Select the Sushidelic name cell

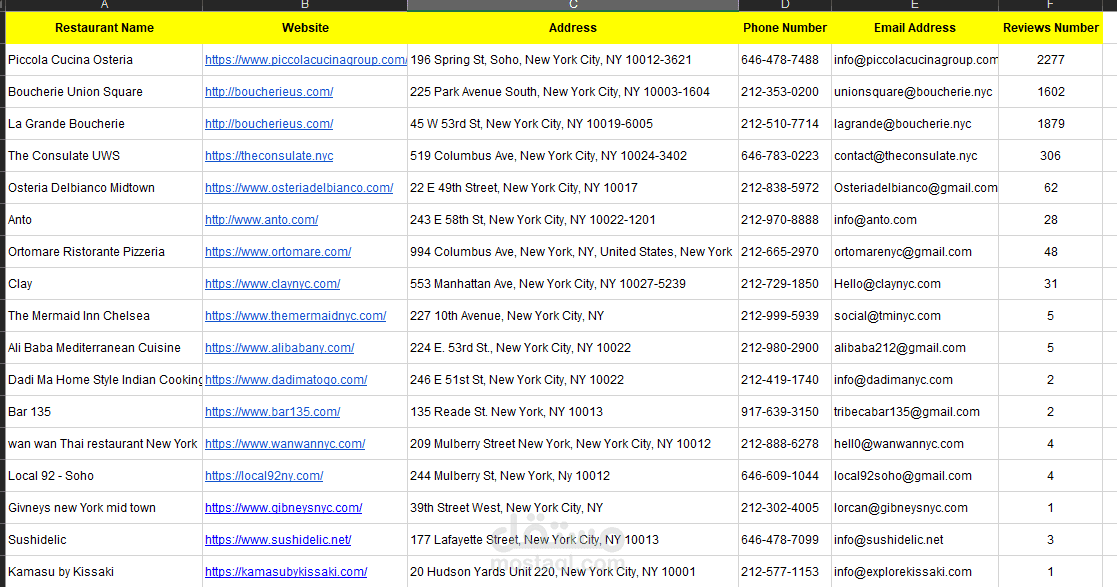(104, 541)
